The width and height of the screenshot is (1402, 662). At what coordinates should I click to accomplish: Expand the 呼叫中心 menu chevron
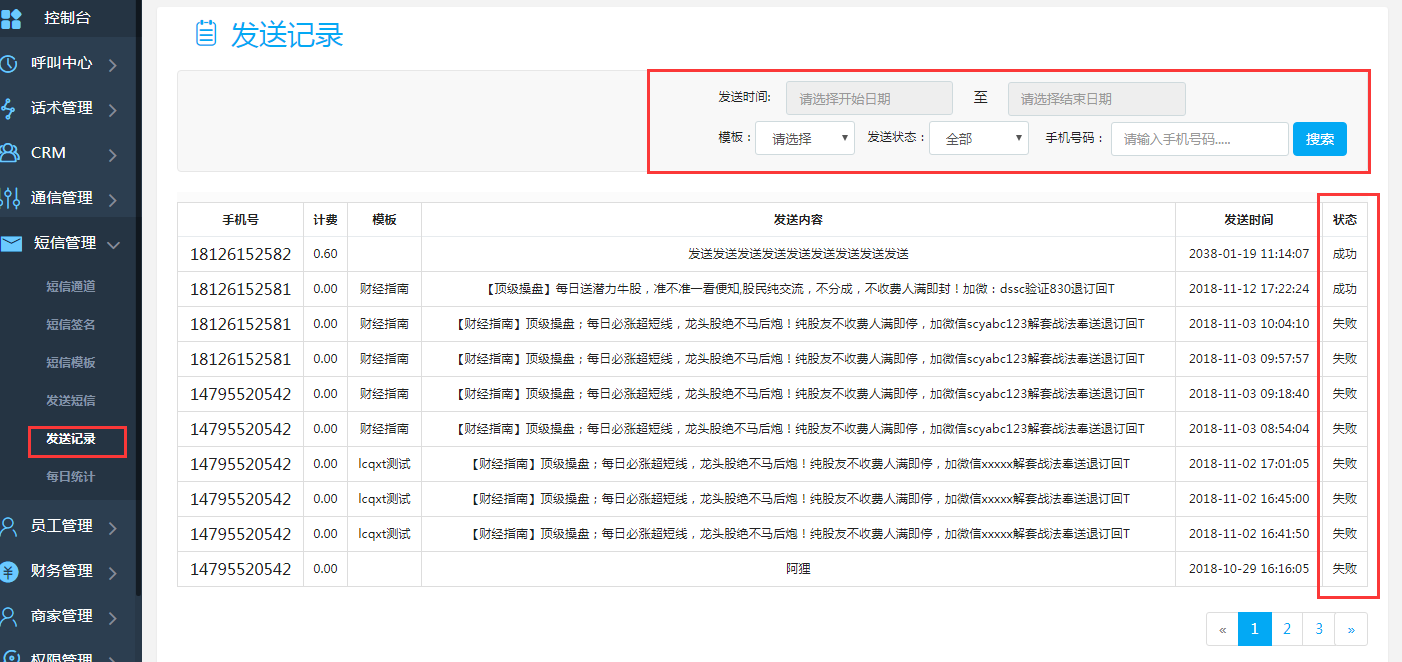point(113,65)
